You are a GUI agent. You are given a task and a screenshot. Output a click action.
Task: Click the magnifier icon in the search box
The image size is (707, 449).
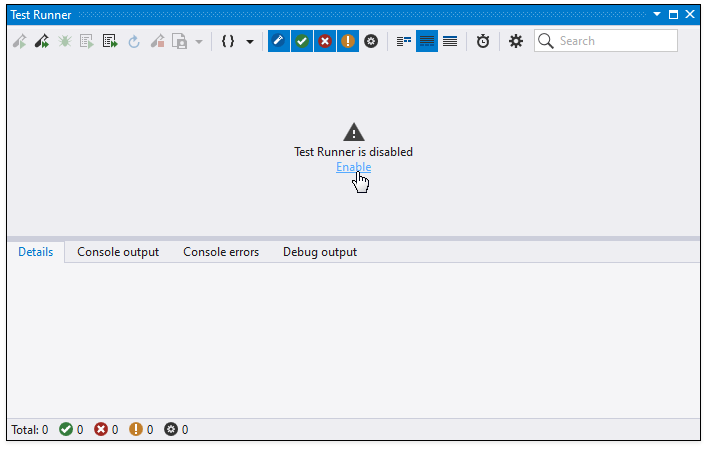(x=546, y=41)
